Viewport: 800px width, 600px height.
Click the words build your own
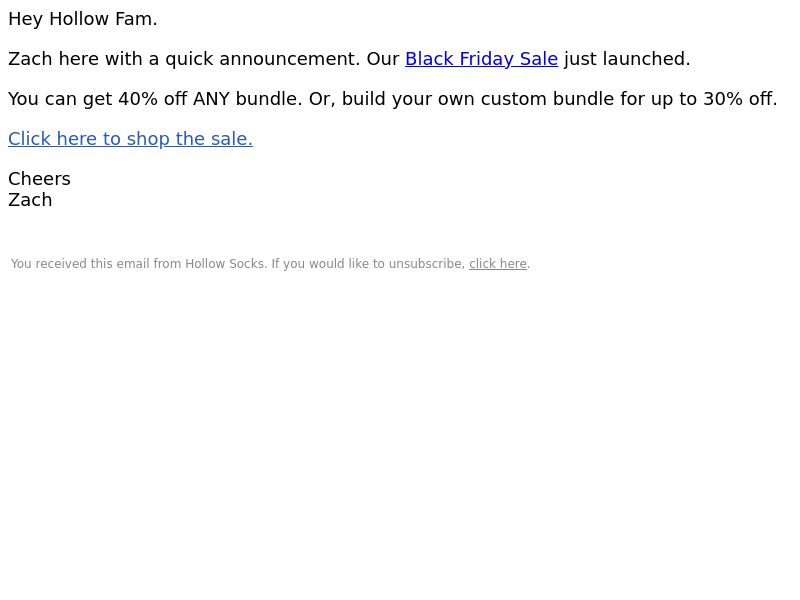408,99
